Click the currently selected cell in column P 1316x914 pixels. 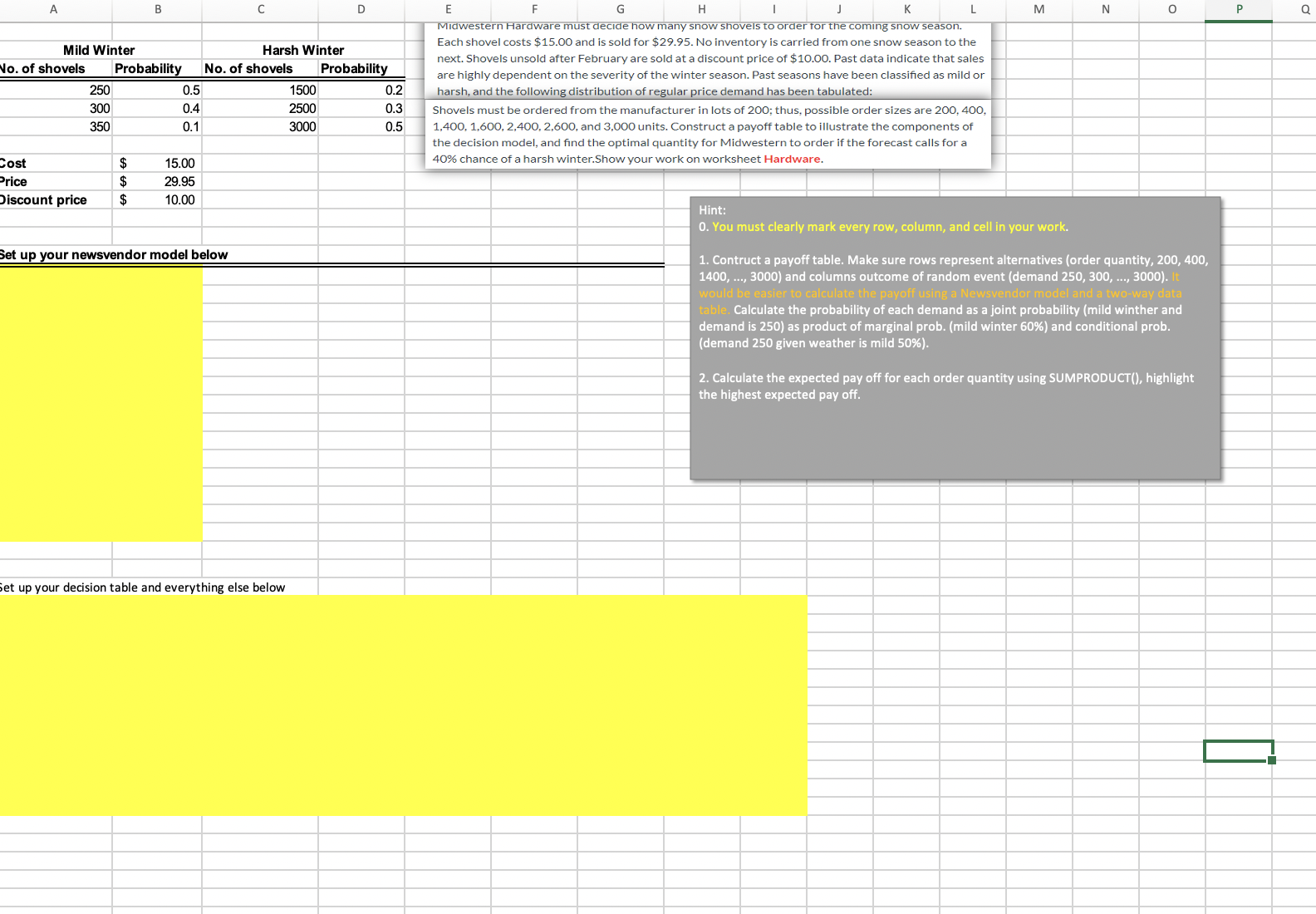click(1239, 751)
